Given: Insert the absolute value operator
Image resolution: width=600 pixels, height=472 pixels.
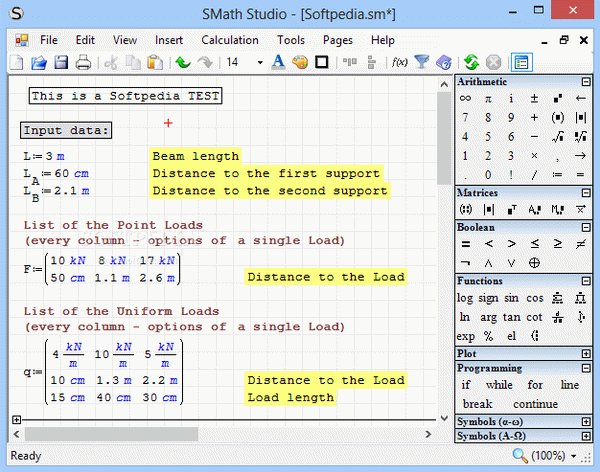Looking at the screenshot, I should (581, 118).
